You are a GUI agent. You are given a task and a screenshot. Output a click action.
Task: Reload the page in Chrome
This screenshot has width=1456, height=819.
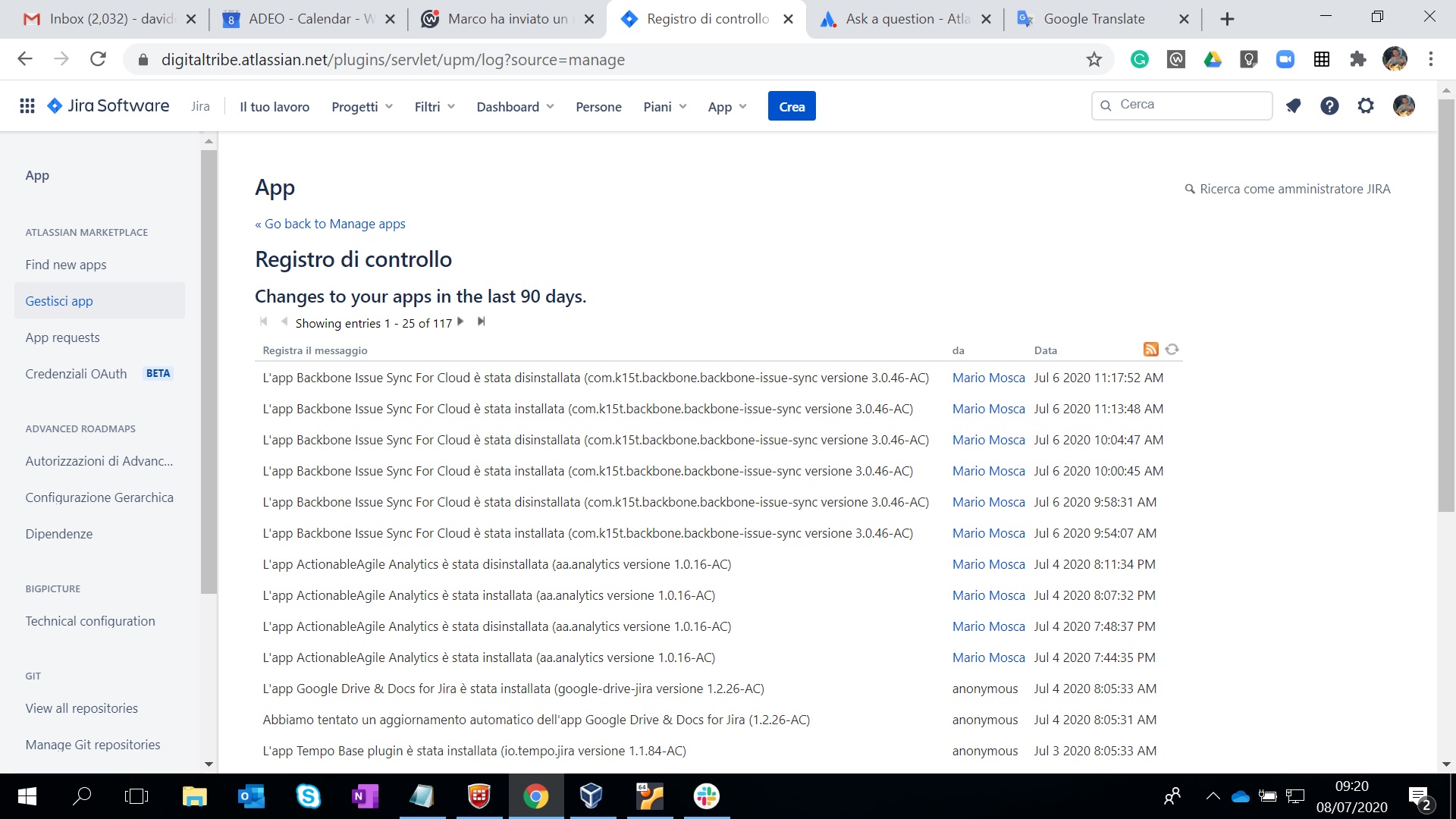[x=98, y=59]
